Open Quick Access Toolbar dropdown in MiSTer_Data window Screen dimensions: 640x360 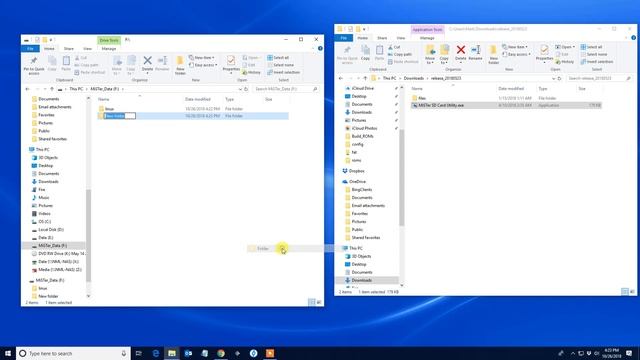[51, 40]
